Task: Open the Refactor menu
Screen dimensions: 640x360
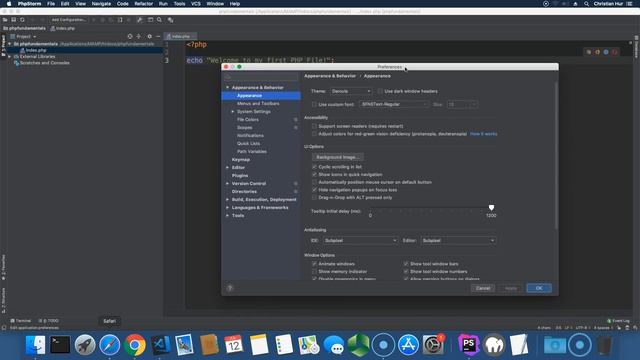Action: point(144,4)
